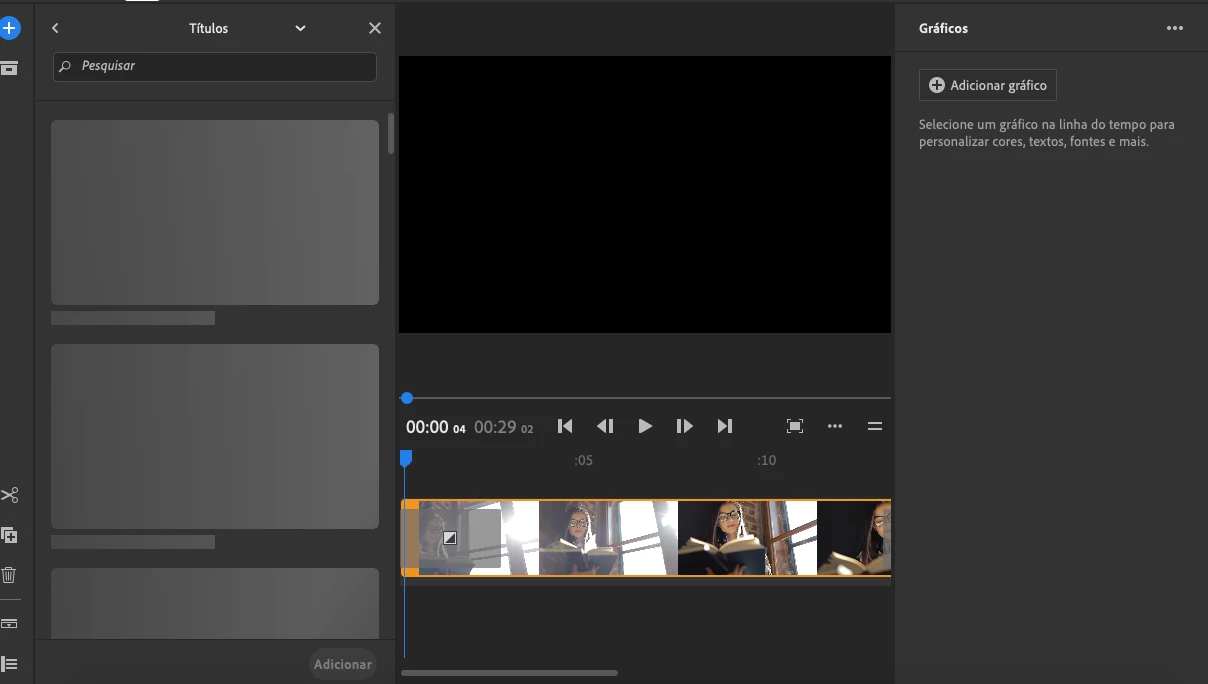Screen dimensions: 1208x684
Task: Click the blue playhead marker on timeline
Action: click(x=406, y=458)
